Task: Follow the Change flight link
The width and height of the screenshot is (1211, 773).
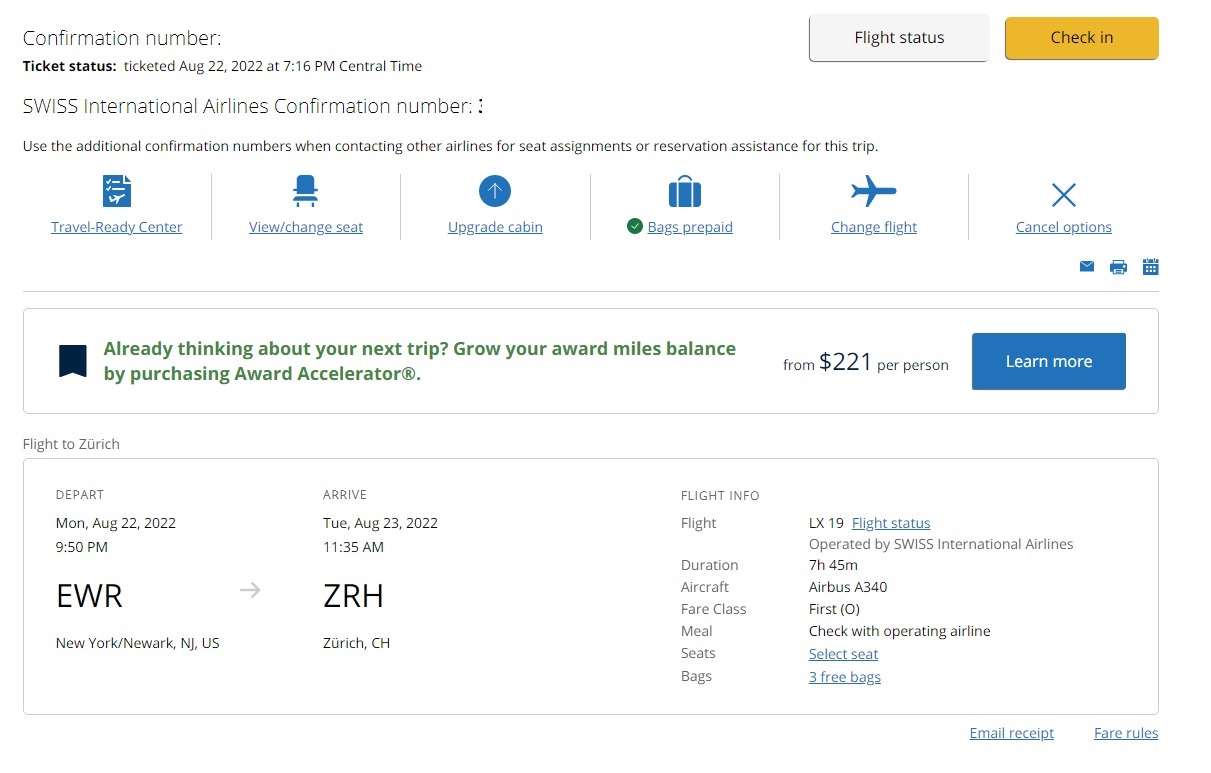Action: pyautogui.click(x=874, y=227)
